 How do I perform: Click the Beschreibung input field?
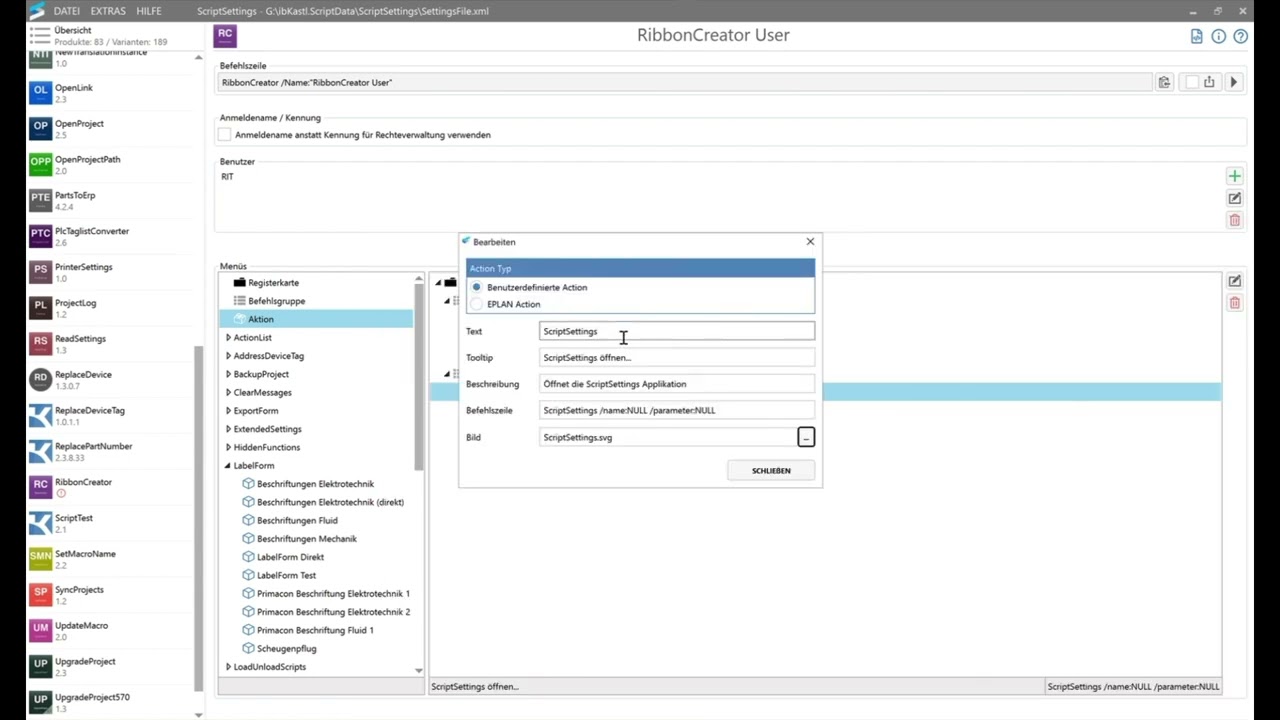(x=677, y=384)
